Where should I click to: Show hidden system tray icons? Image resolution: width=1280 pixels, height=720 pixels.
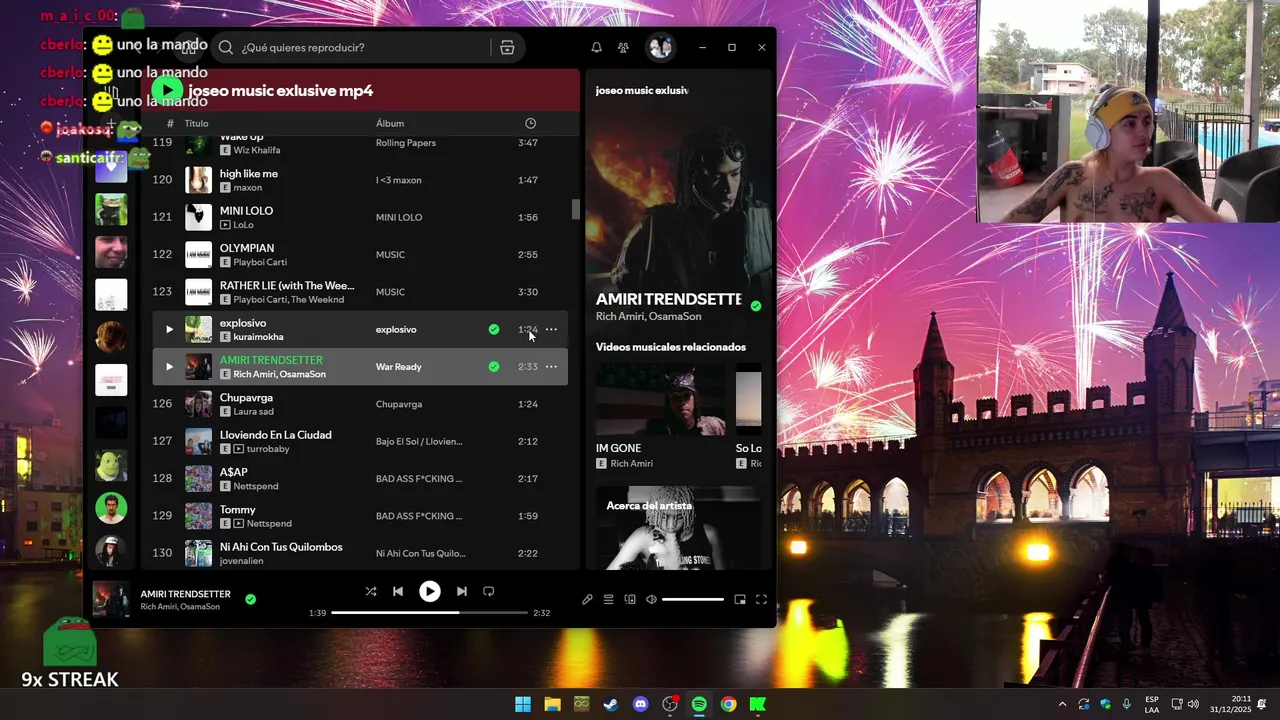[x=1062, y=704]
